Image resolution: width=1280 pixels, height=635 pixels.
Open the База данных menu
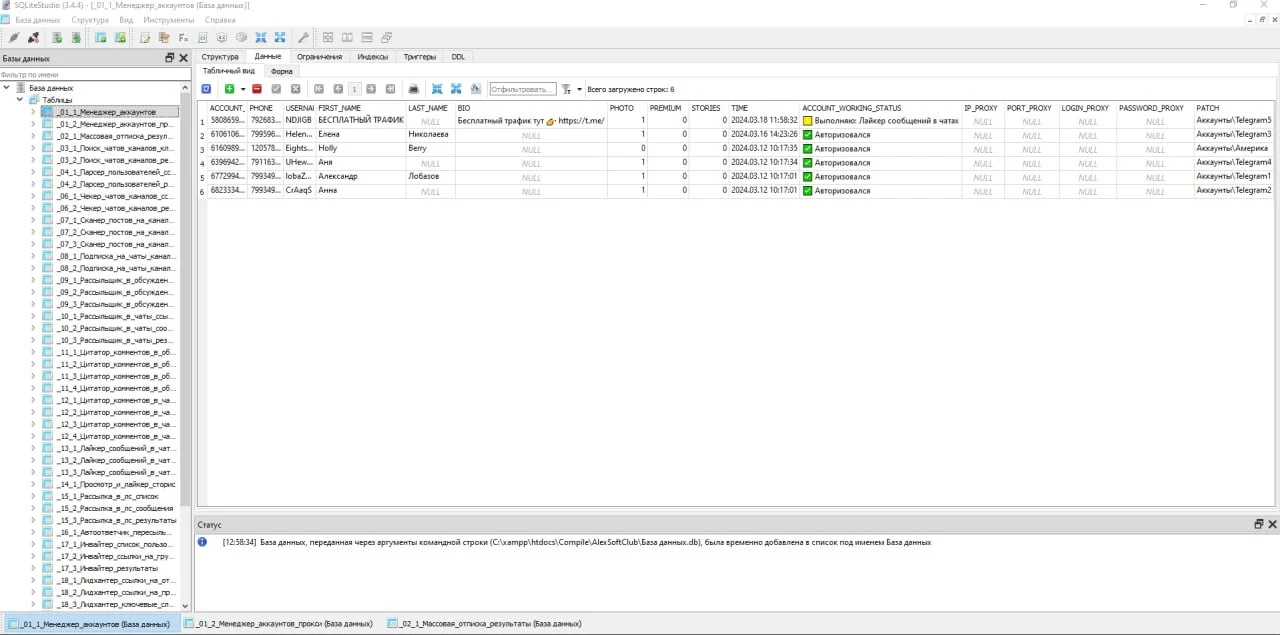[x=37, y=20]
